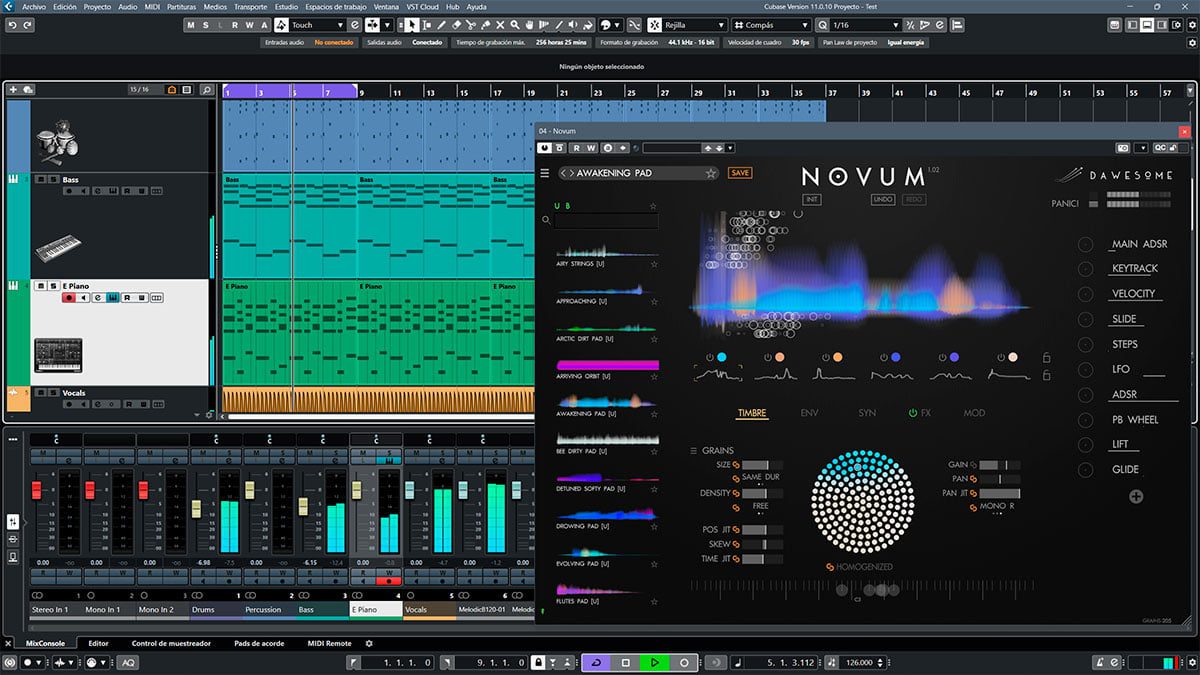Select the Range Selection tool
Viewport: 1200px width, 675px height.
[x=427, y=24]
